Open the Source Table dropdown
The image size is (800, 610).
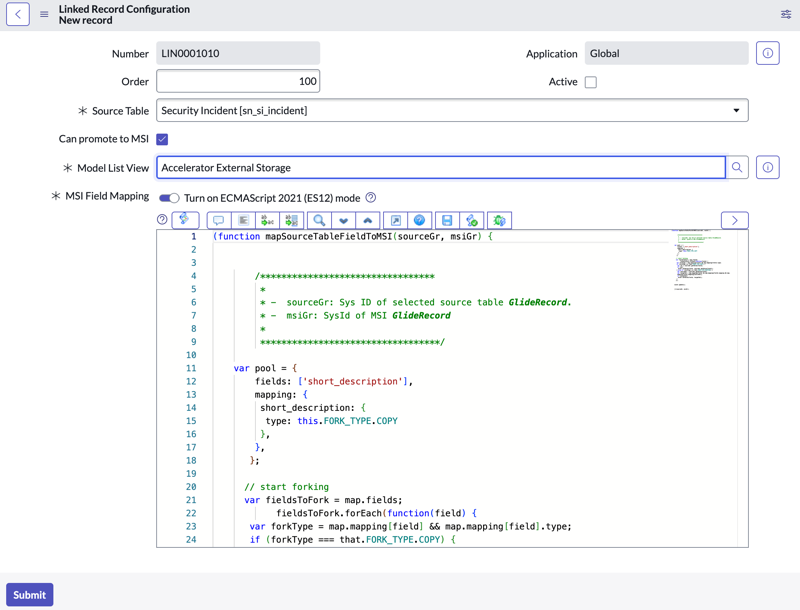[x=452, y=110]
